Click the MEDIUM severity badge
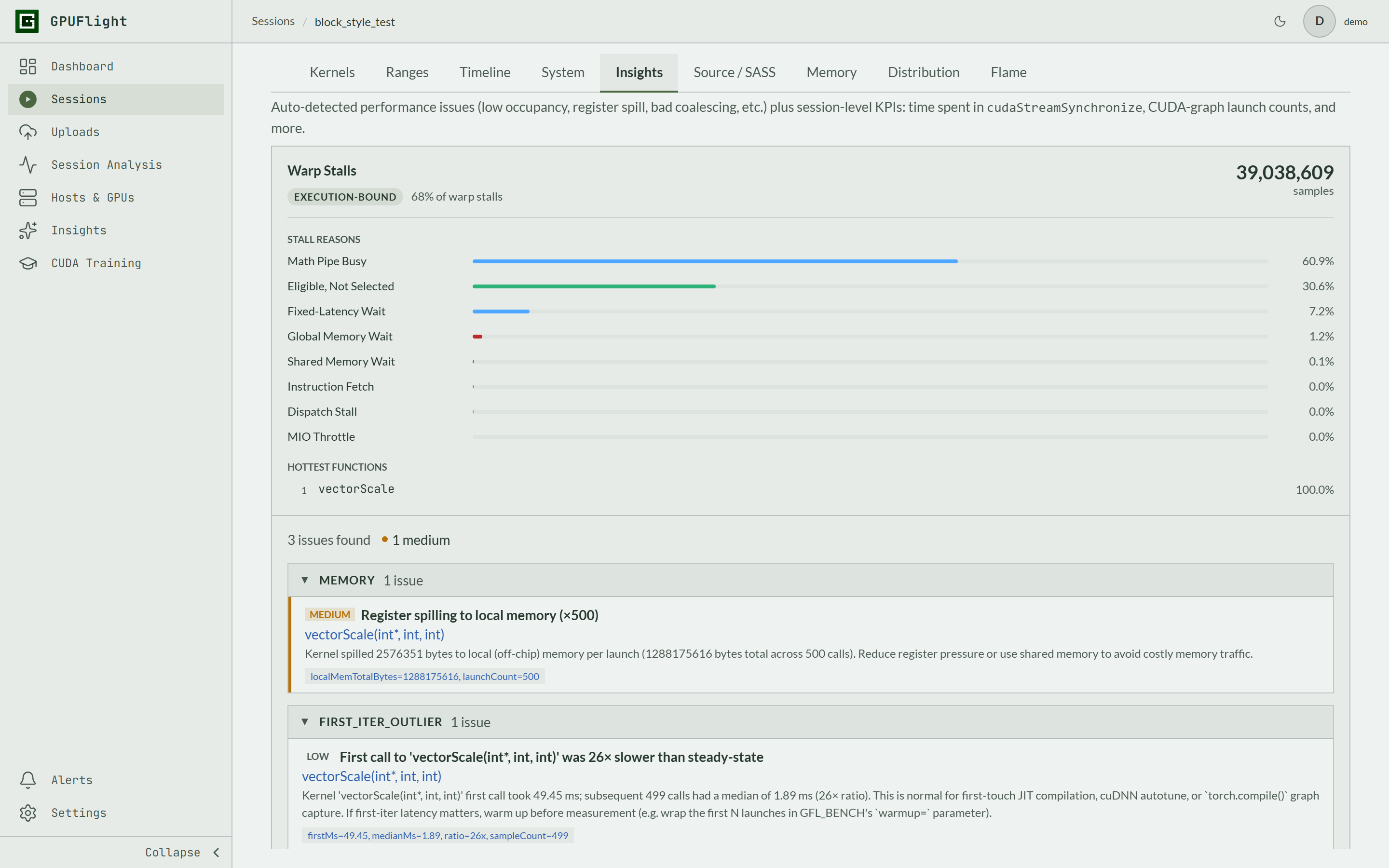This screenshot has width=1389, height=868. (329, 615)
